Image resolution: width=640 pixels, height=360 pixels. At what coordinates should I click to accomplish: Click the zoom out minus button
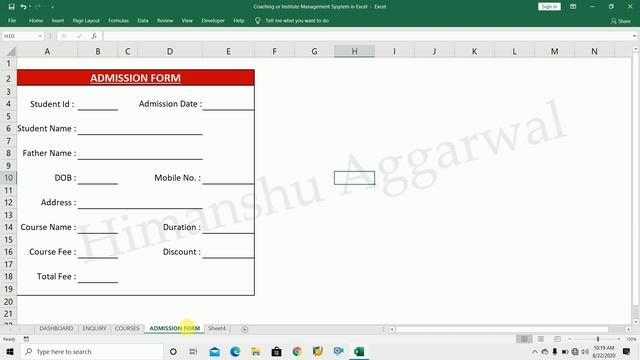(570, 339)
